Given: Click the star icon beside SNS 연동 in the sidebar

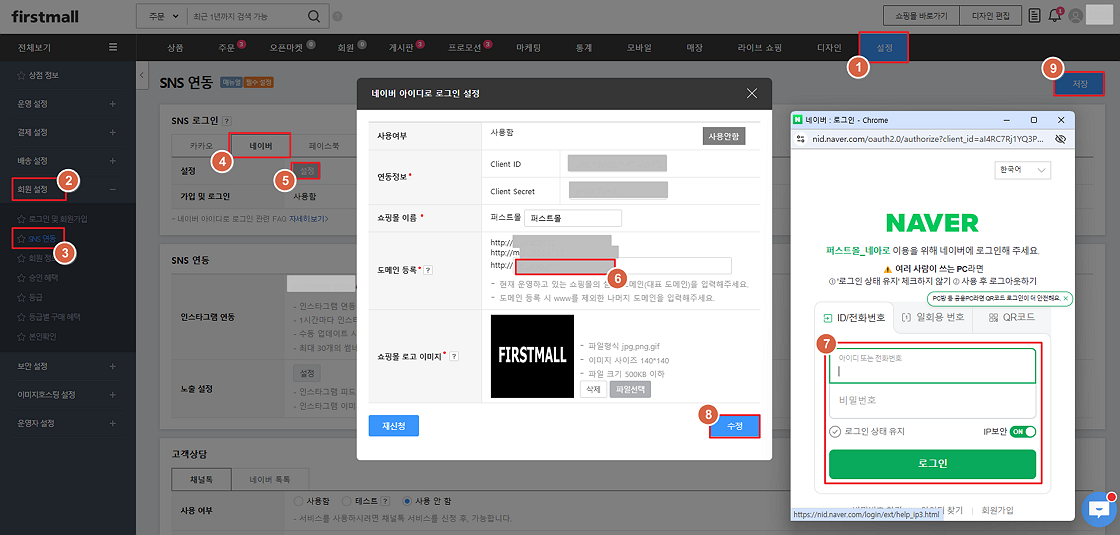Looking at the screenshot, I should coord(21,237).
